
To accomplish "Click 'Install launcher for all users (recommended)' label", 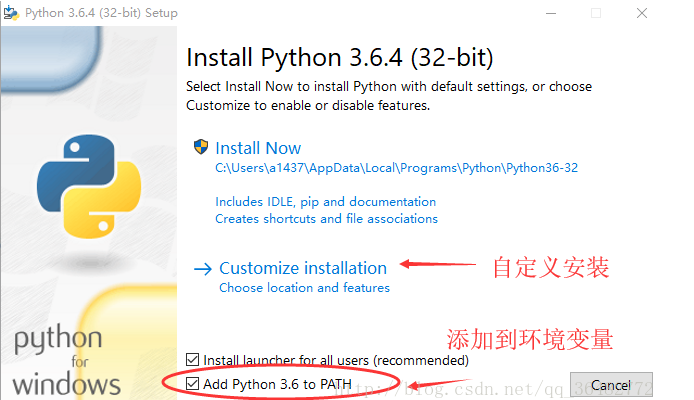I will click(x=336, y=360).
